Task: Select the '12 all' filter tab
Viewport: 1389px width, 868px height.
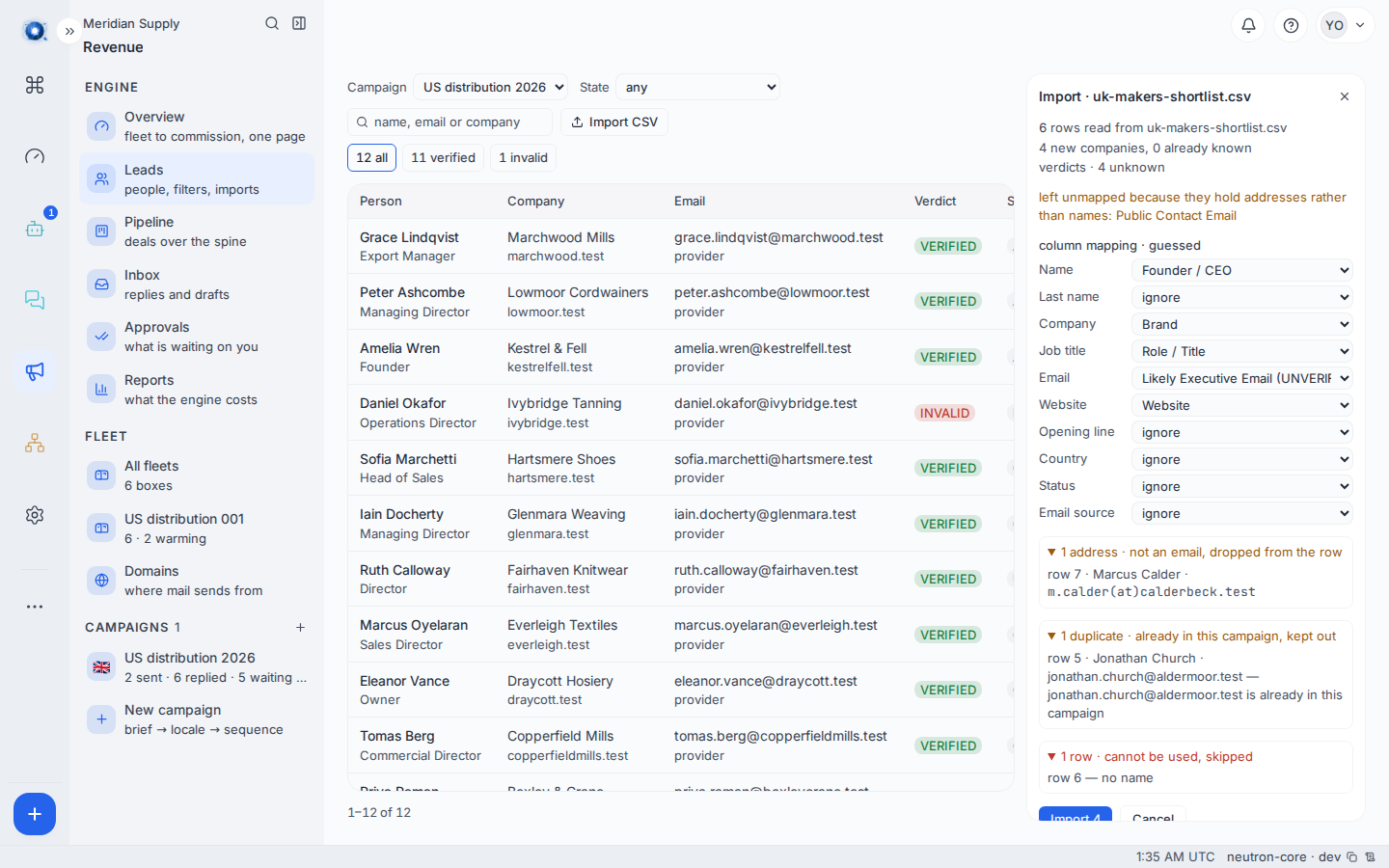Action: 371,157
